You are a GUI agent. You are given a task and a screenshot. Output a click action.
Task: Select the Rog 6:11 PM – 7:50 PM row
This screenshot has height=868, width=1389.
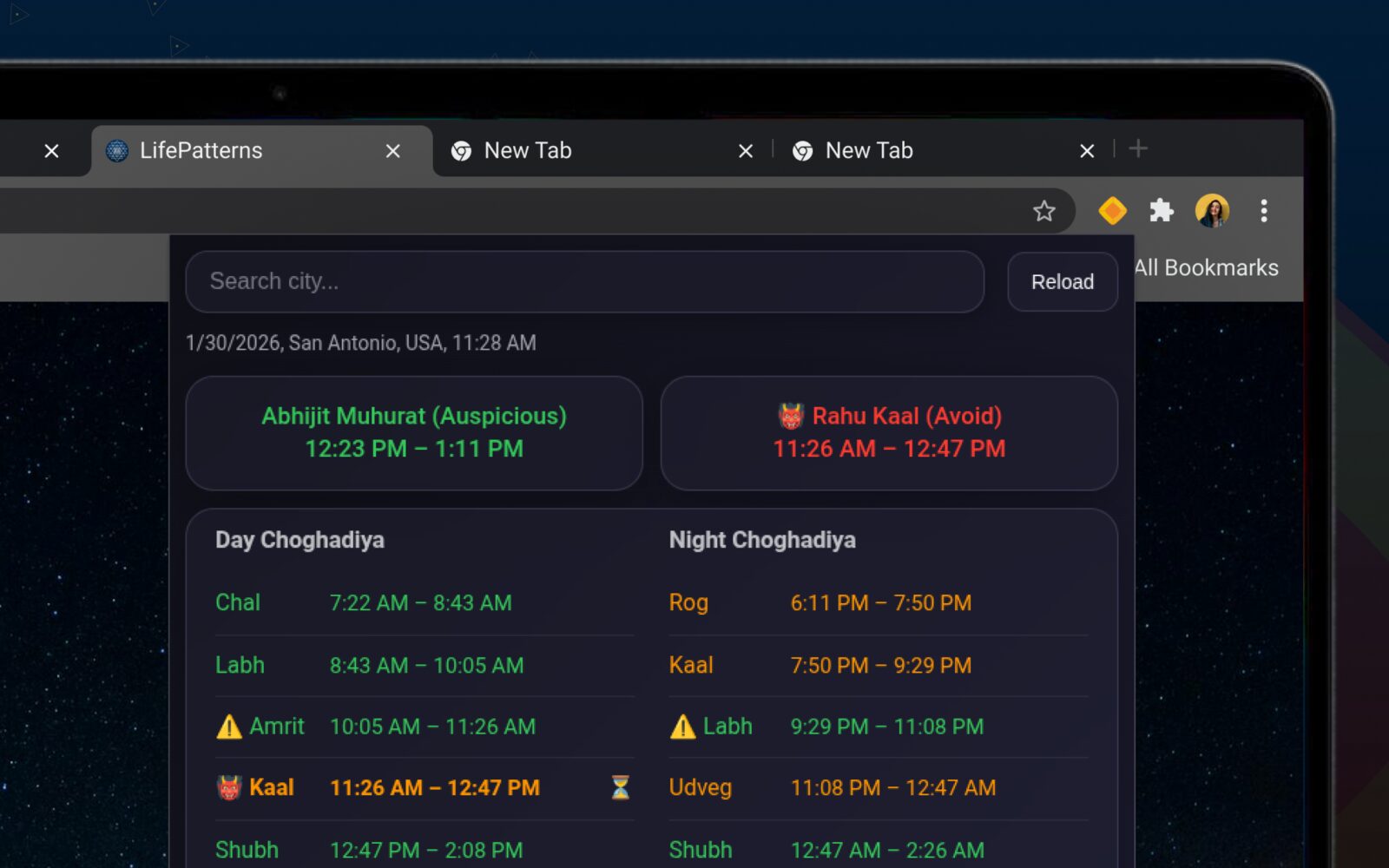[x=879, y=602]
